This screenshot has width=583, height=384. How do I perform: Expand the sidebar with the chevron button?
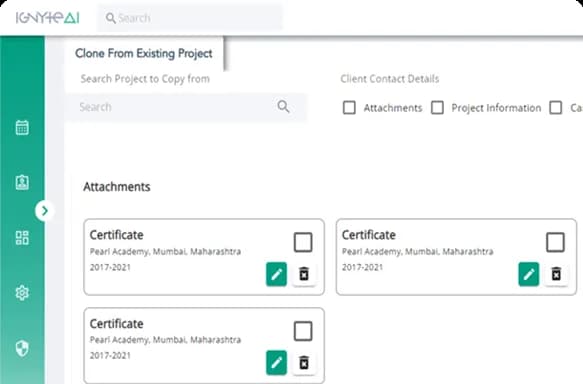coord(45,211)
